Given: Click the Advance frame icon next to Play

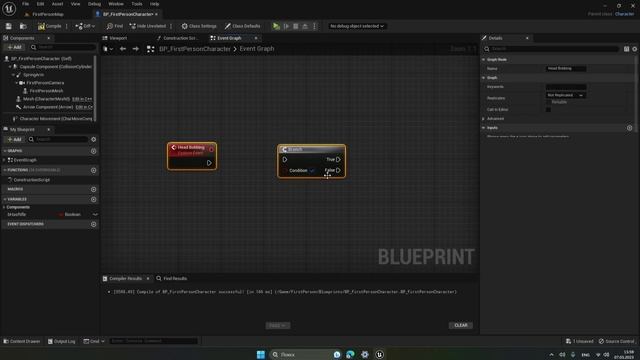Looking at the screenshot, I should point(286,26).
